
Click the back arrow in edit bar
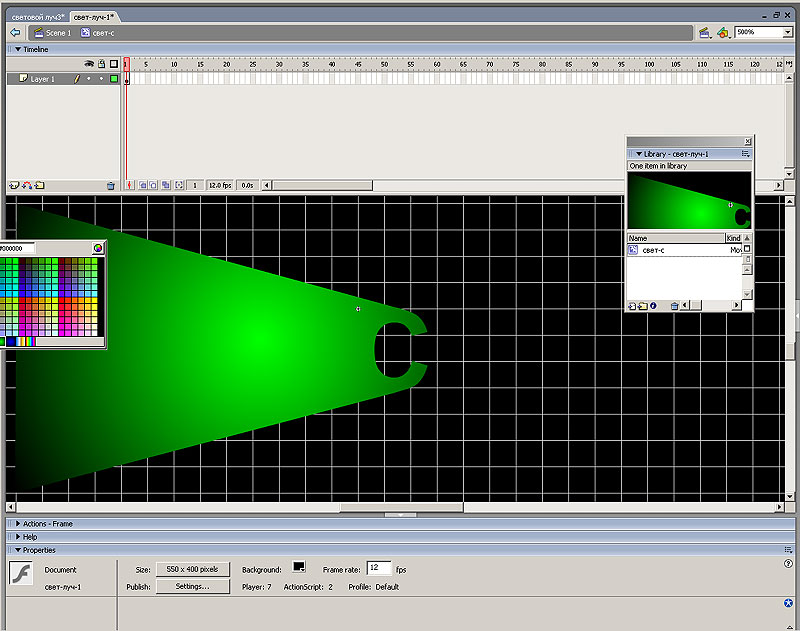tap(15, 33)
